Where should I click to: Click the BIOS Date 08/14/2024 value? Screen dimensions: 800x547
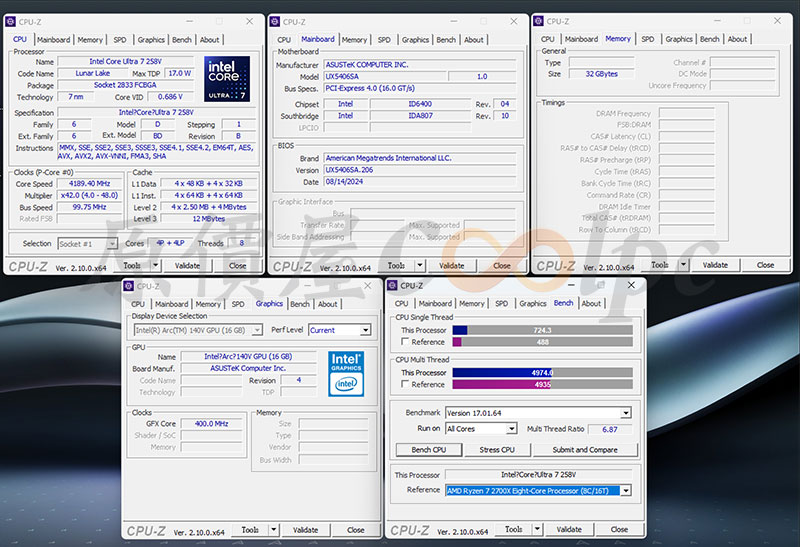pyautogui.click(x=420, y=182)
